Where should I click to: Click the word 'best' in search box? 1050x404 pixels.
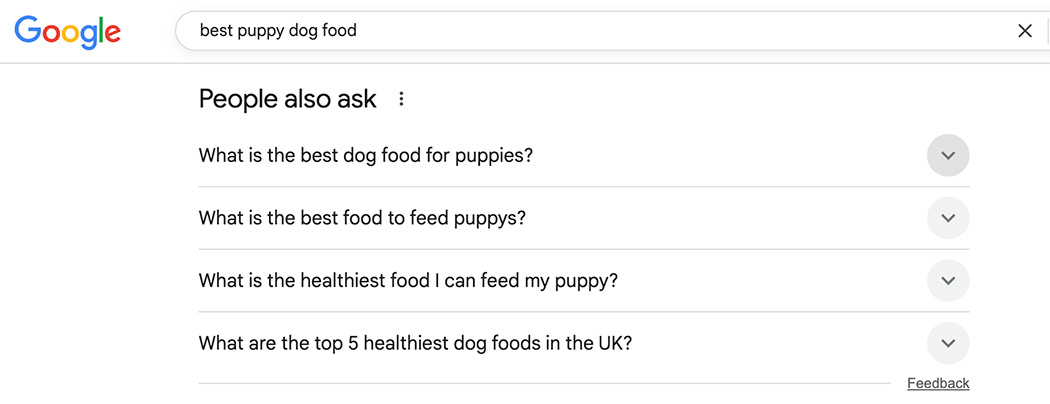pyautogui.click(x=214, y=31)
